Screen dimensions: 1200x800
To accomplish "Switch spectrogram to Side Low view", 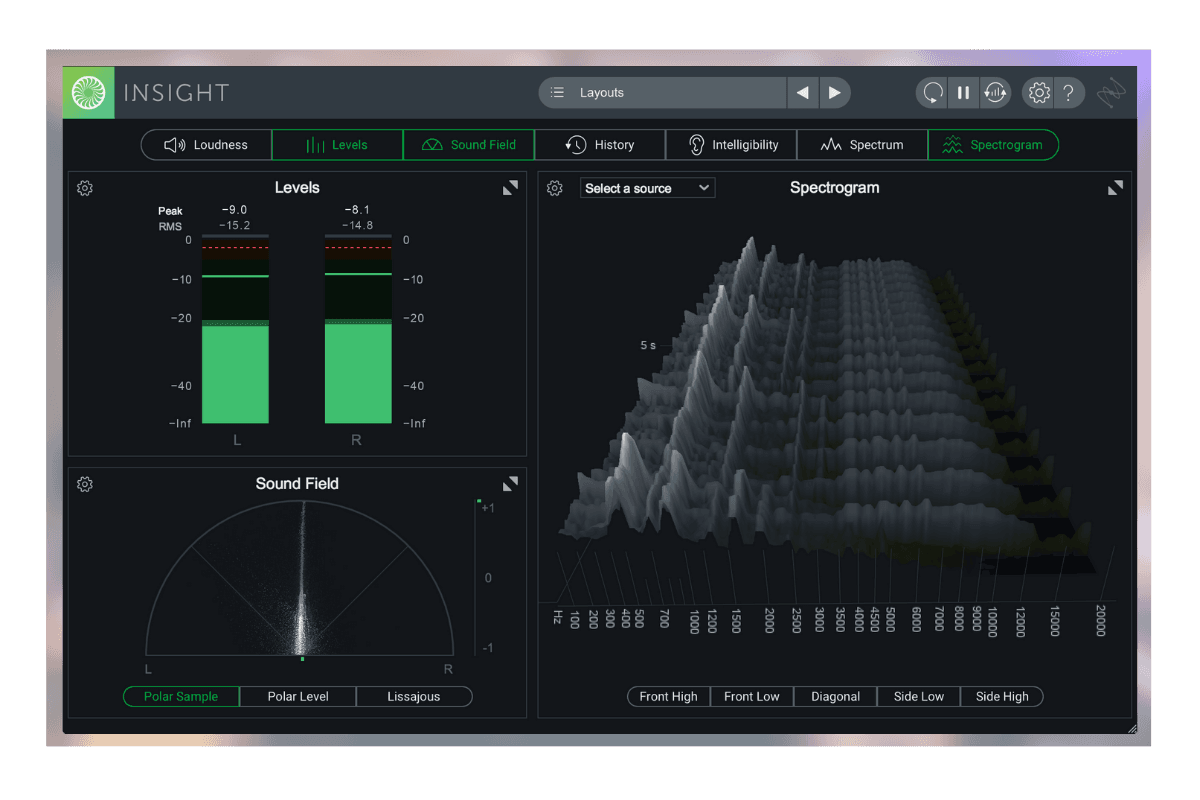I will click(919, 697).
